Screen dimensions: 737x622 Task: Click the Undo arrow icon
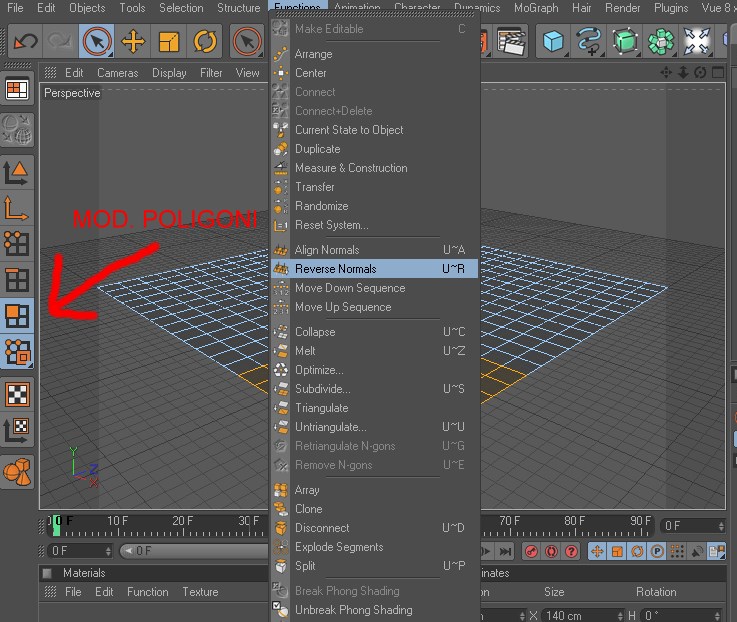coord(25,41)
